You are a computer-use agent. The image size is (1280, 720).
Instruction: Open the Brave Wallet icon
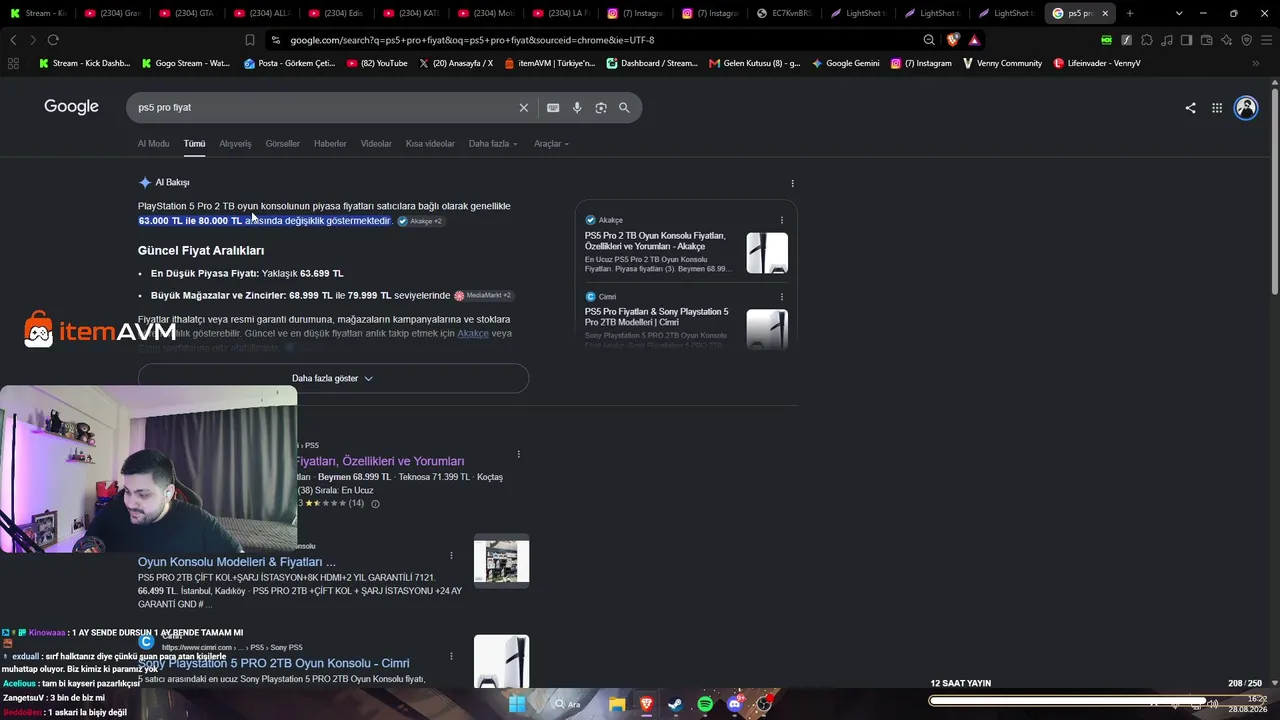pyautogui.click(x=1206, y=40)
